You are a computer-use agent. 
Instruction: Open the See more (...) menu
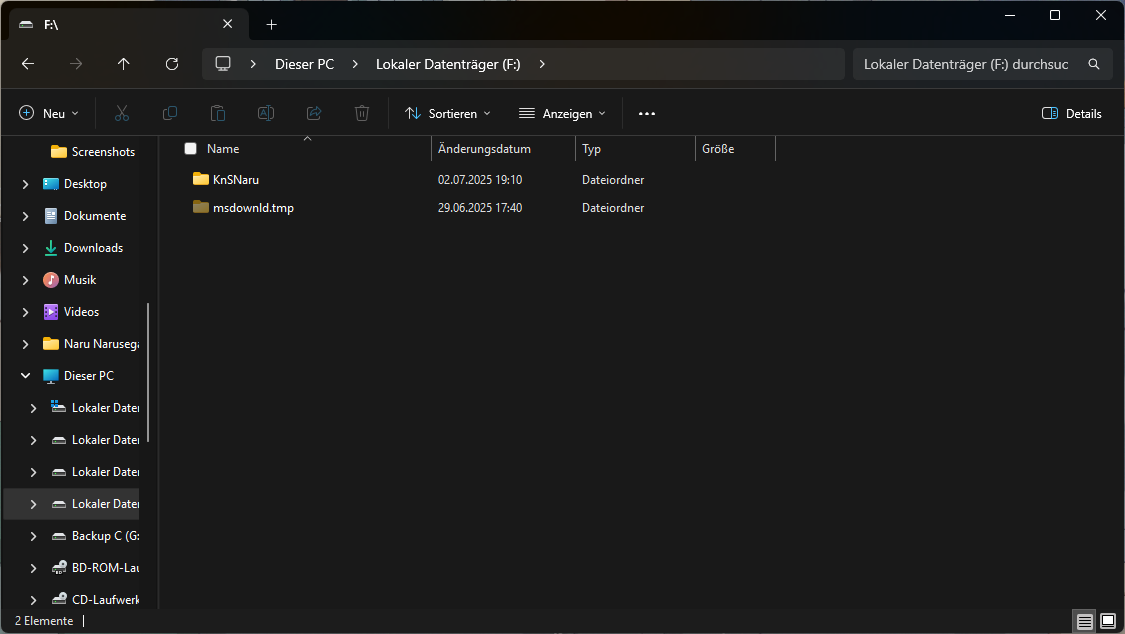646,113
